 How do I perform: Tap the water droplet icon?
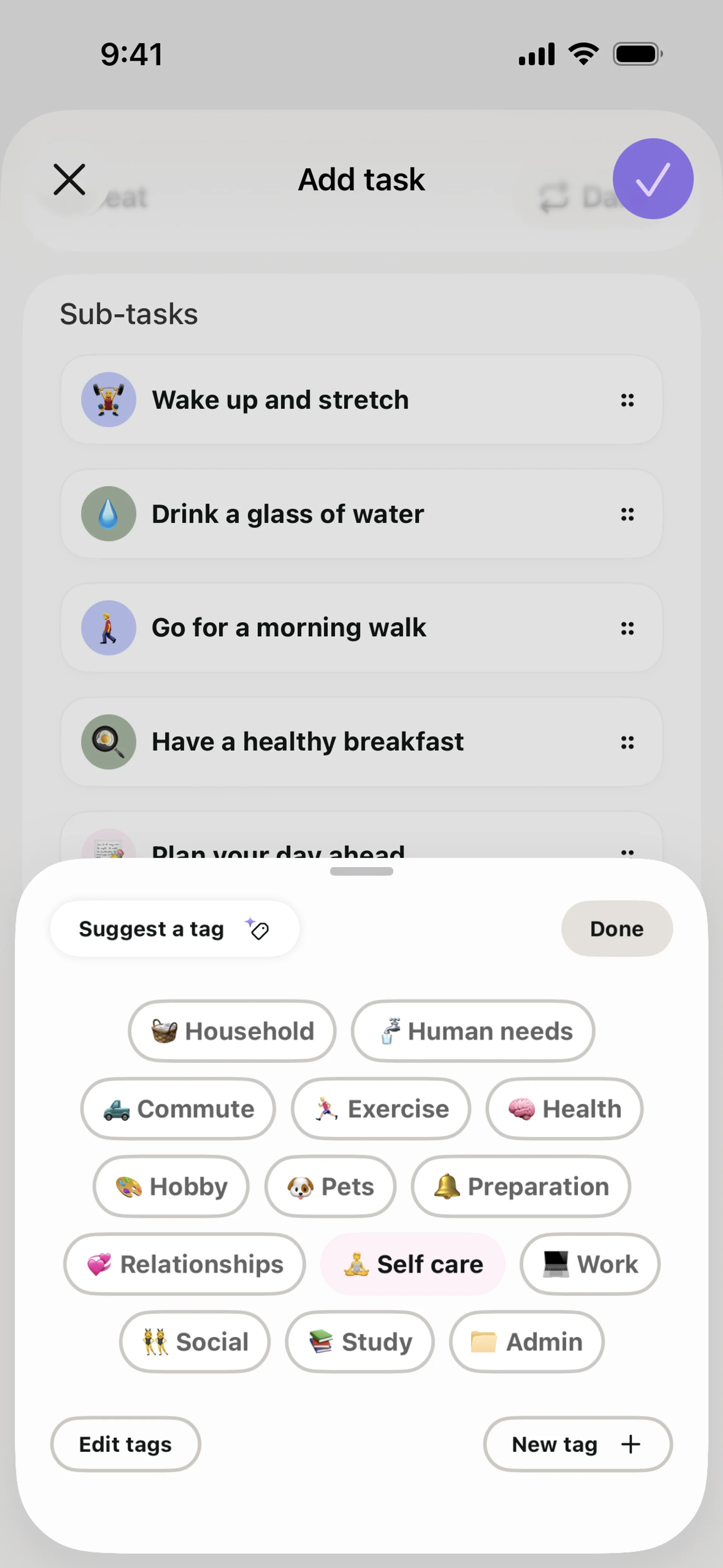[x=108, y=514]
